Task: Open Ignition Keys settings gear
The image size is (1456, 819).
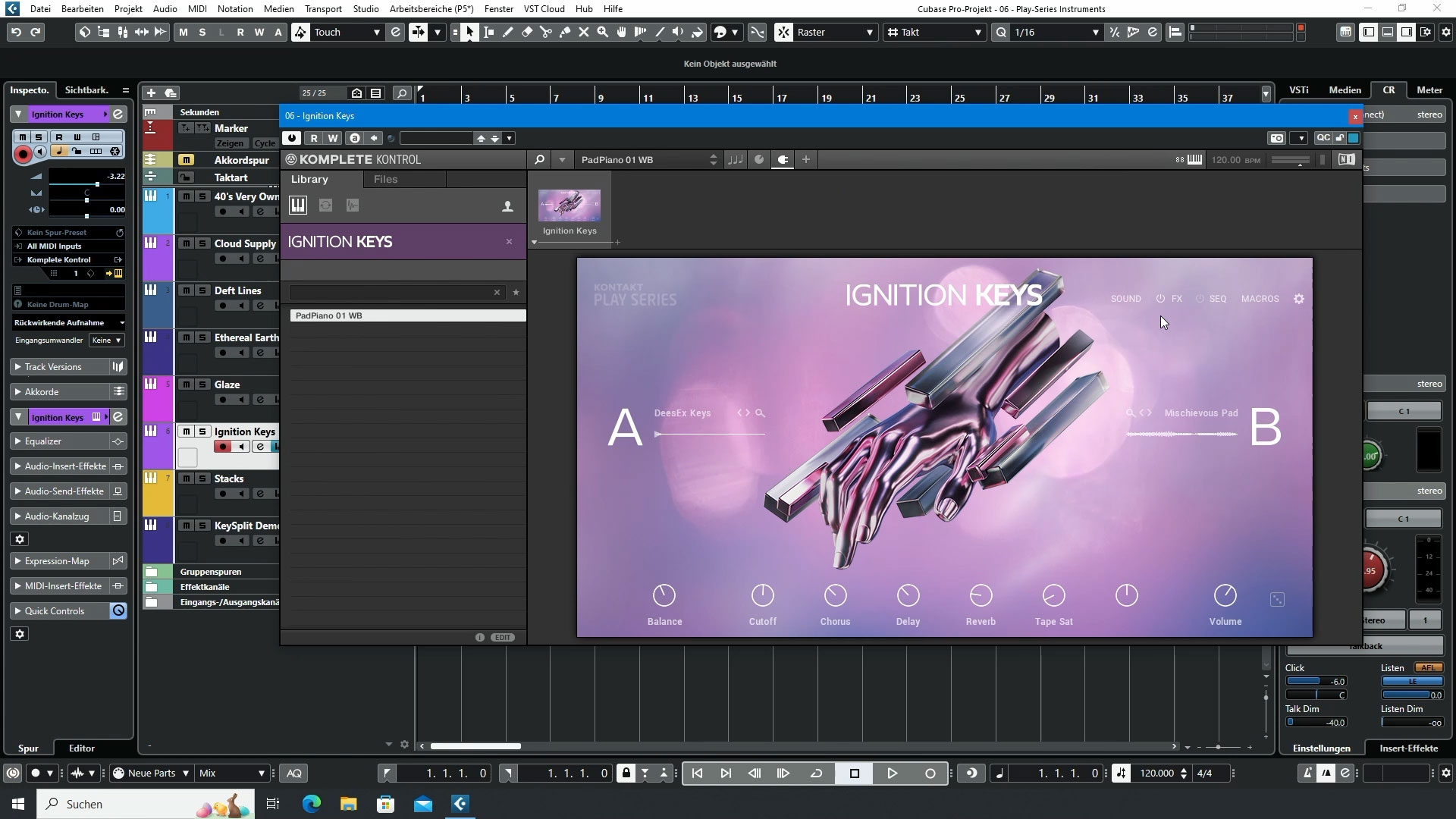Action: point(1299,299)
